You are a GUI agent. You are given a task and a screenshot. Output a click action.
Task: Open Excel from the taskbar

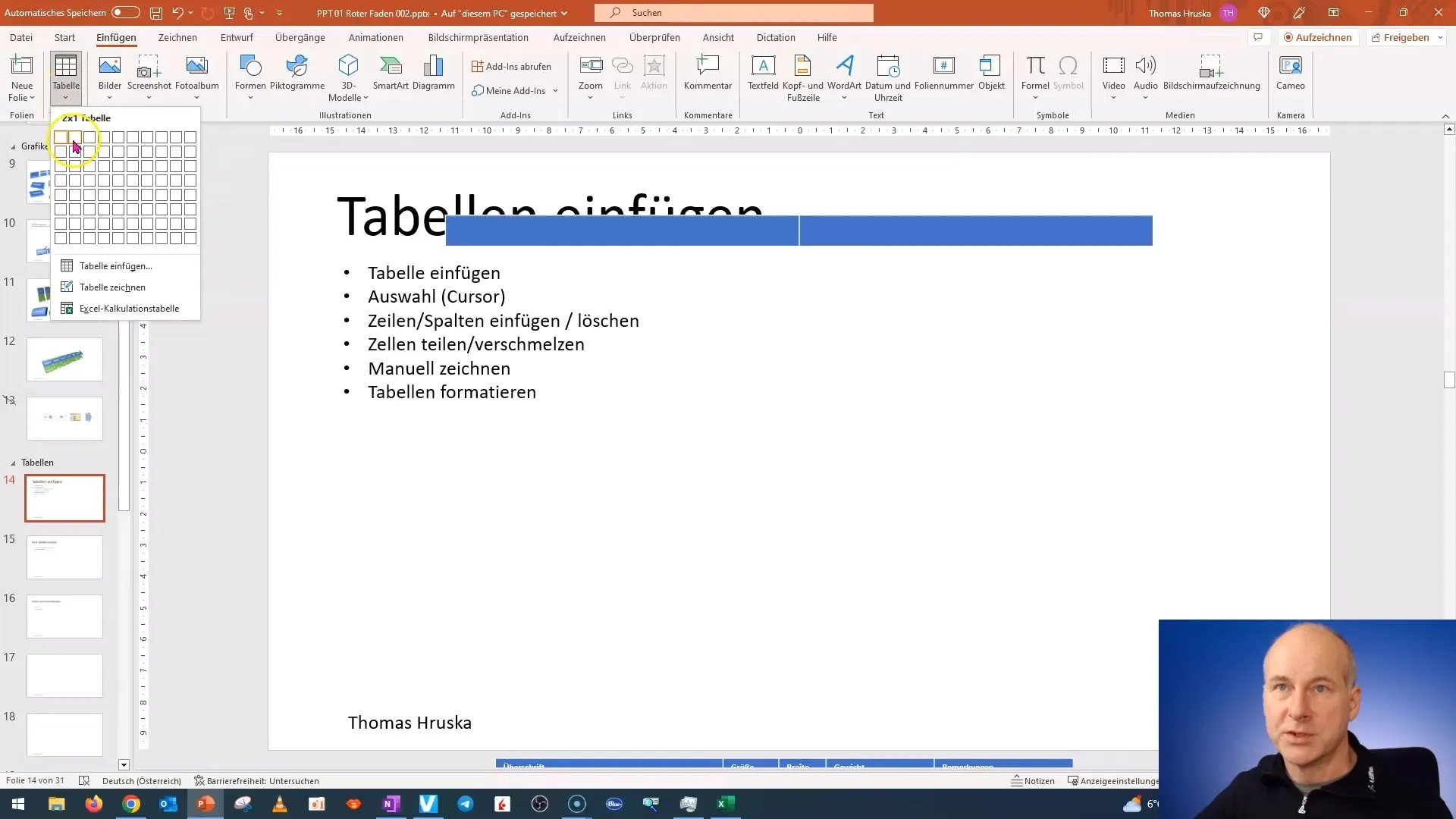(x=726, y=804)
